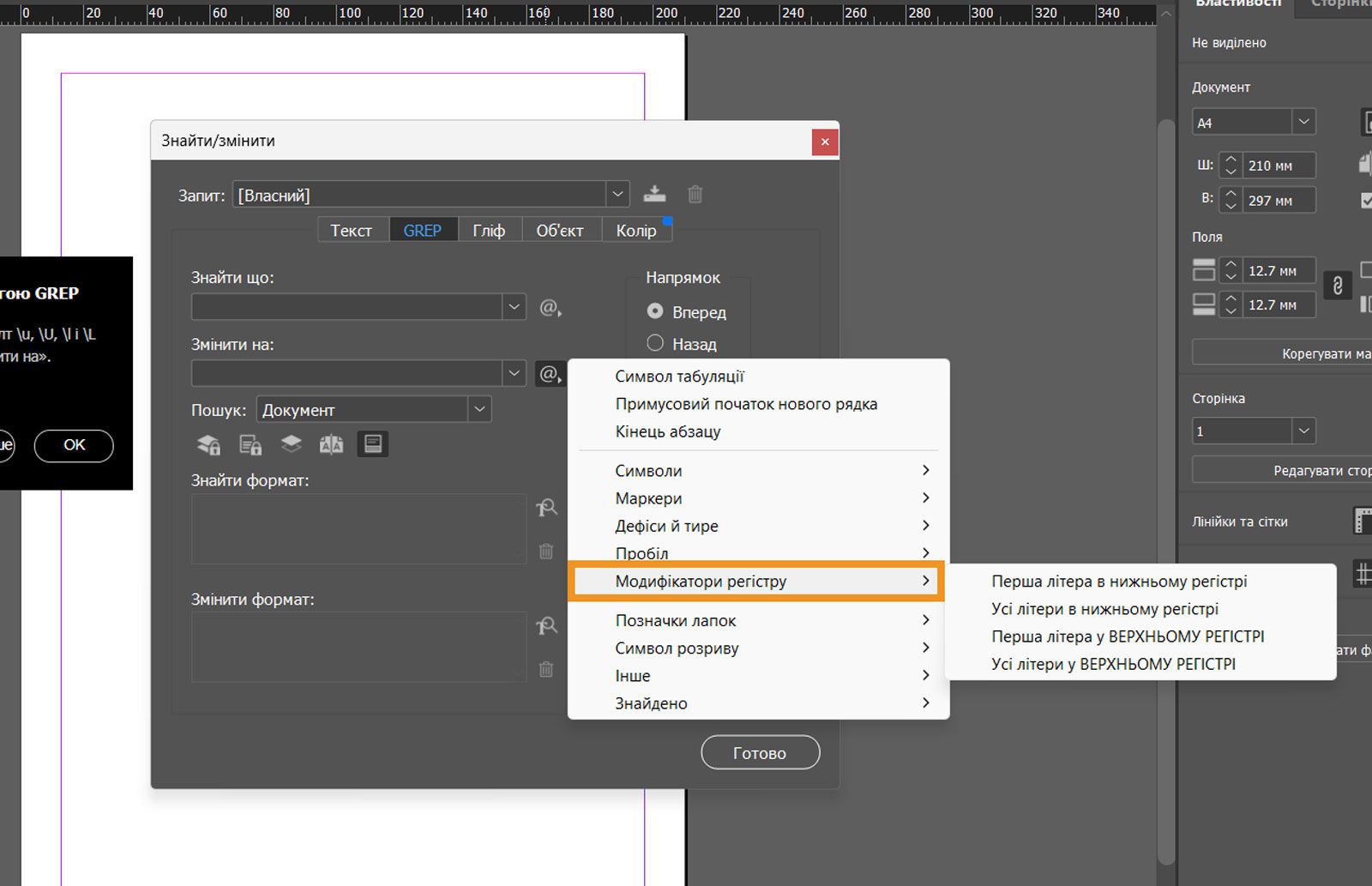Choose Кінець абзацу menu item
The height and width of the screenshot is (886, 1372).
759,431
